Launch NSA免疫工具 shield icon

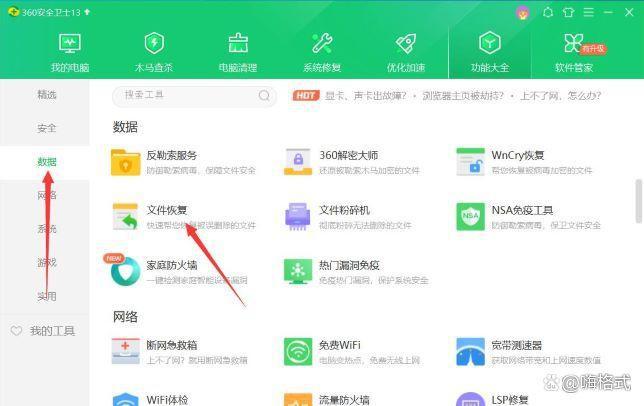pos(471,217)
